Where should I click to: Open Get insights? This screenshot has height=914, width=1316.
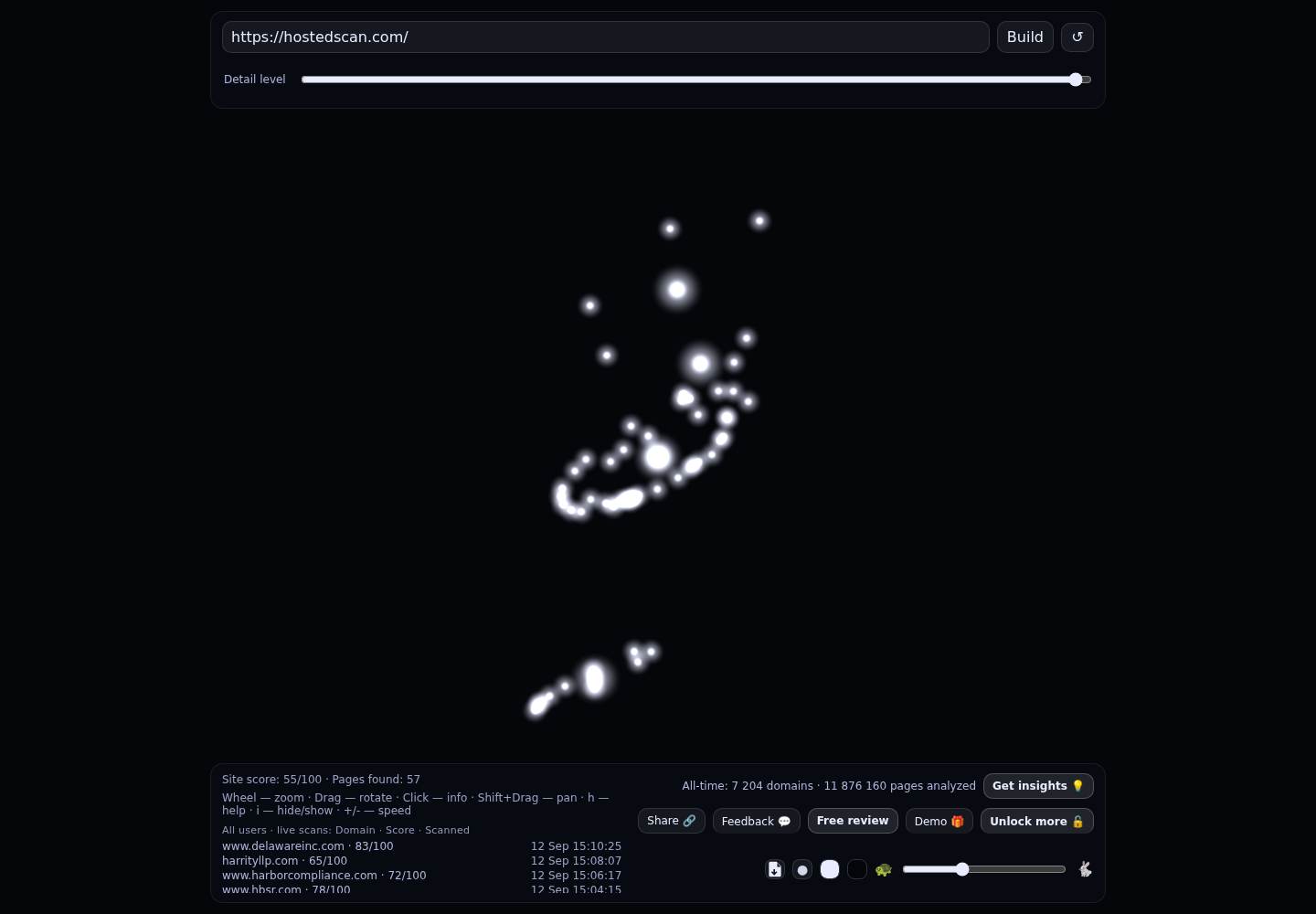pos(1038,786)
